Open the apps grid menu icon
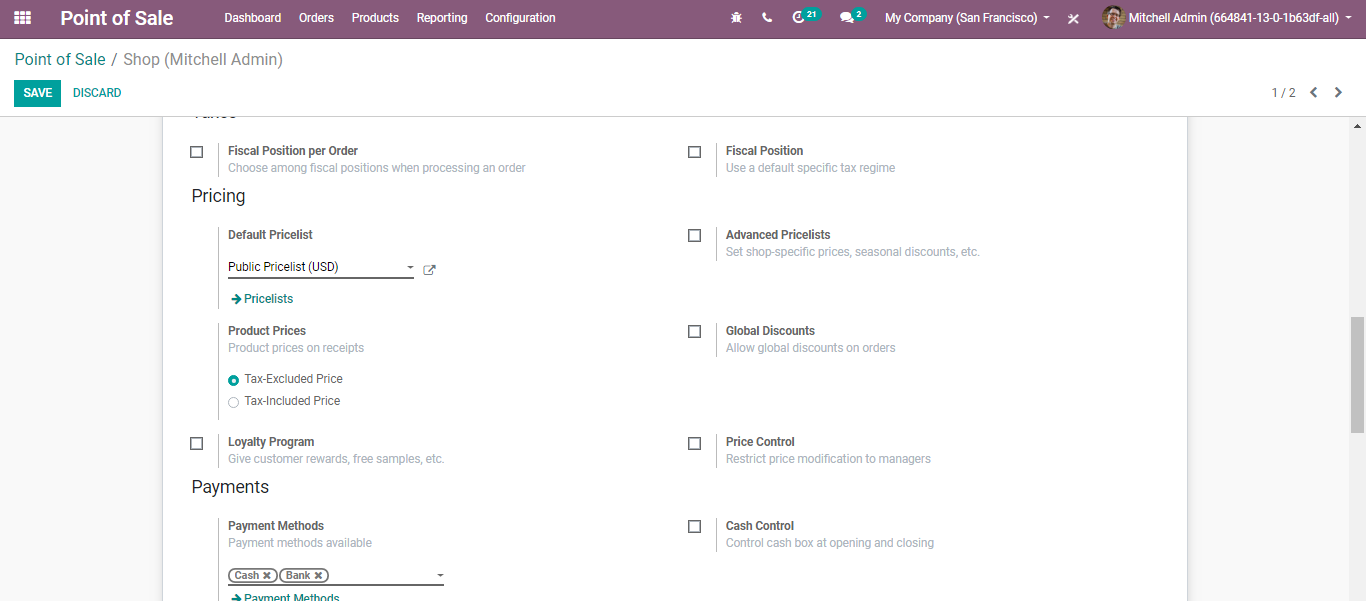 click(22, 18)
